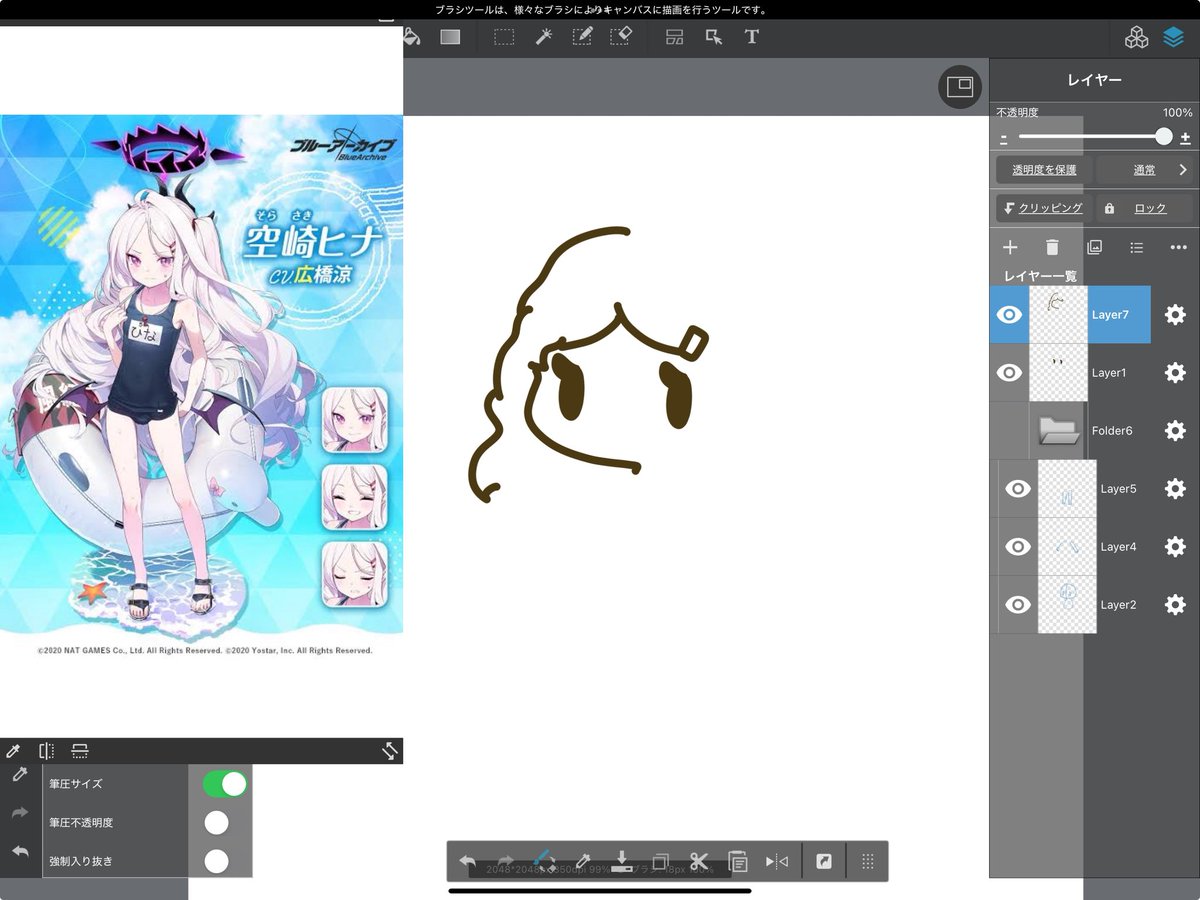
Task: Toggle the blue layers panel icon
Action: 1173,38
